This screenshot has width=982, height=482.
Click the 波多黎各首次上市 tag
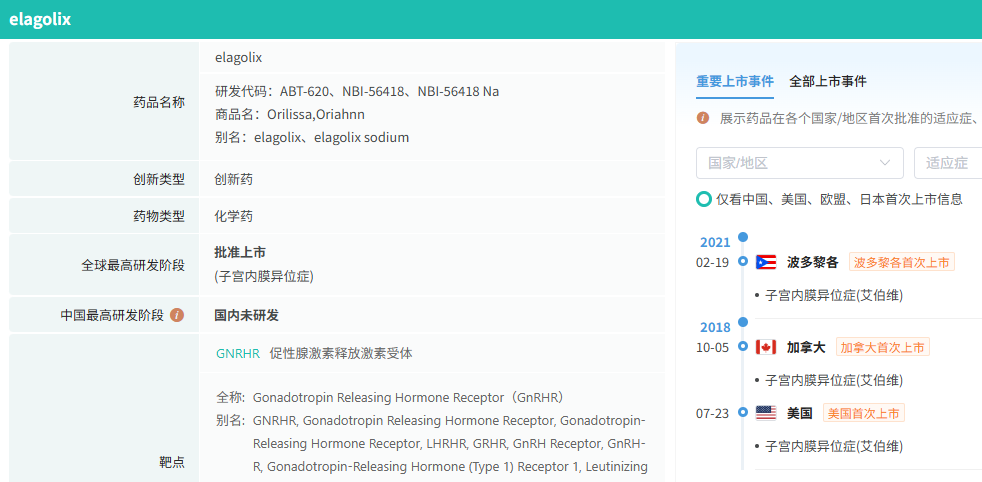[x=901, y=262]
